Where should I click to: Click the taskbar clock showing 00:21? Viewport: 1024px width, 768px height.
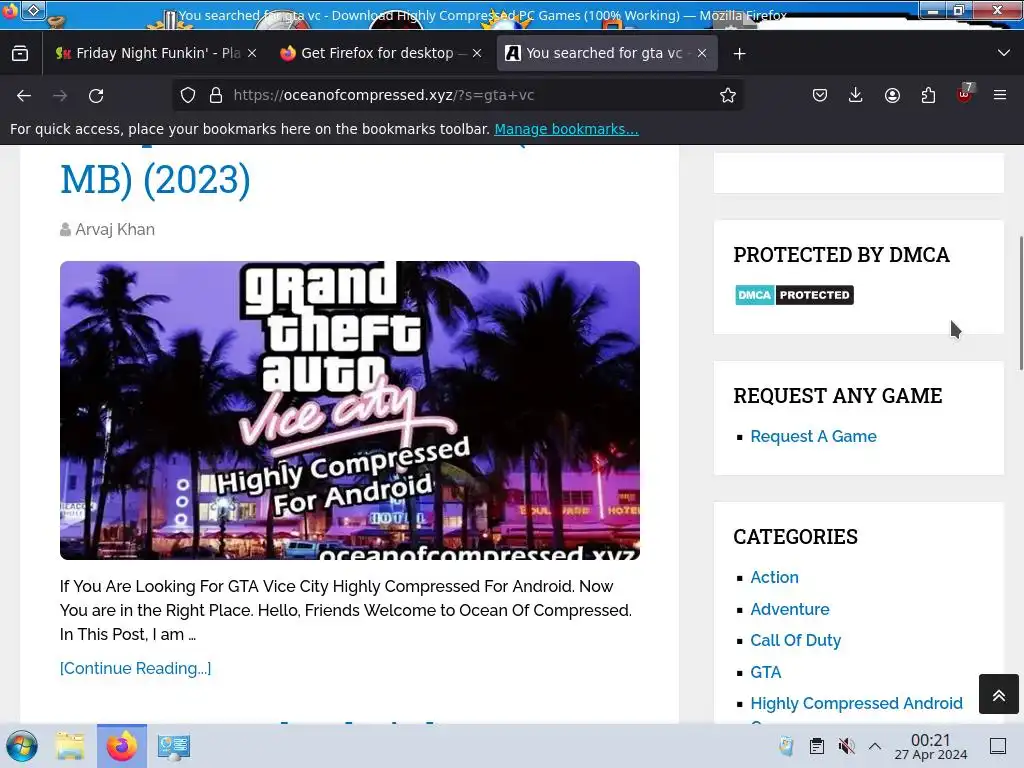point(931,746)
